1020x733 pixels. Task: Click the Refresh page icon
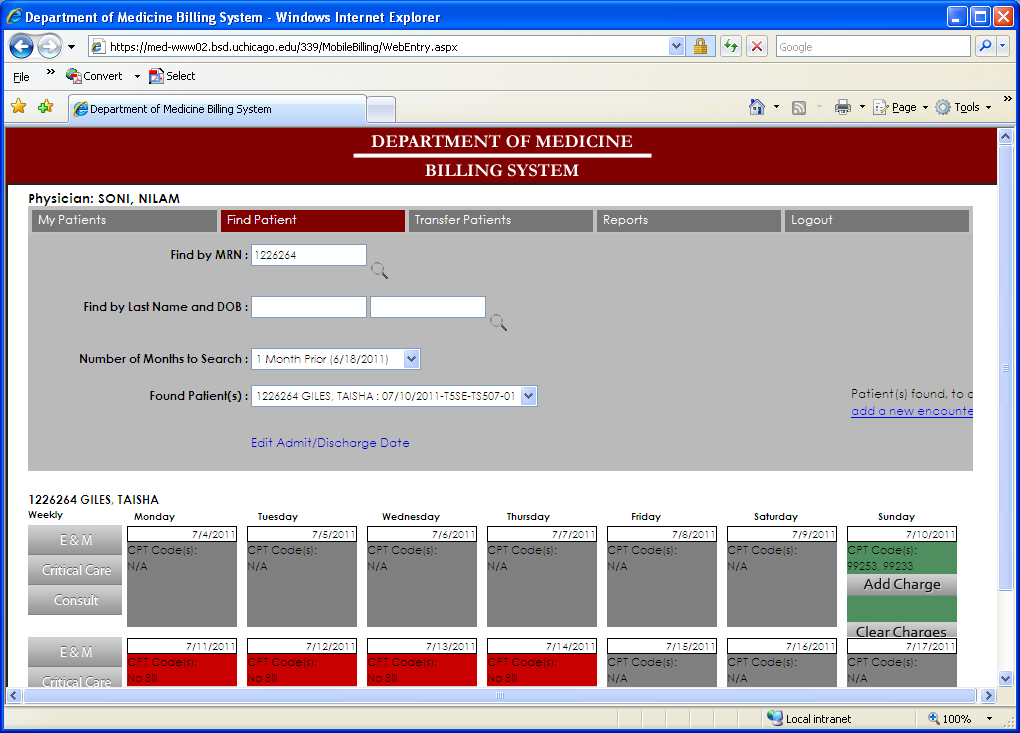(731, 46)
